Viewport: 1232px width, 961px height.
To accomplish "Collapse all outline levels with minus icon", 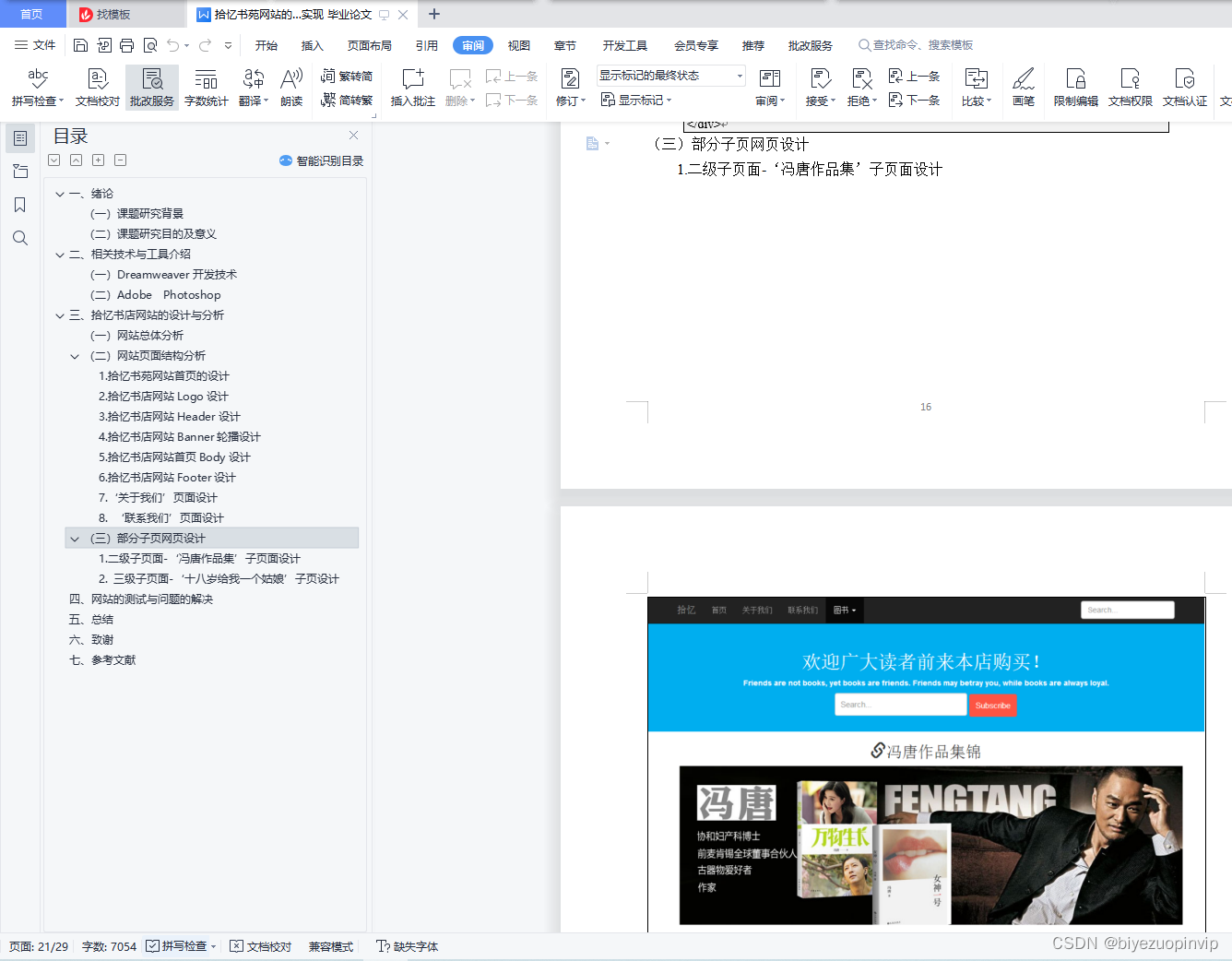I will [x=120, y=160].
